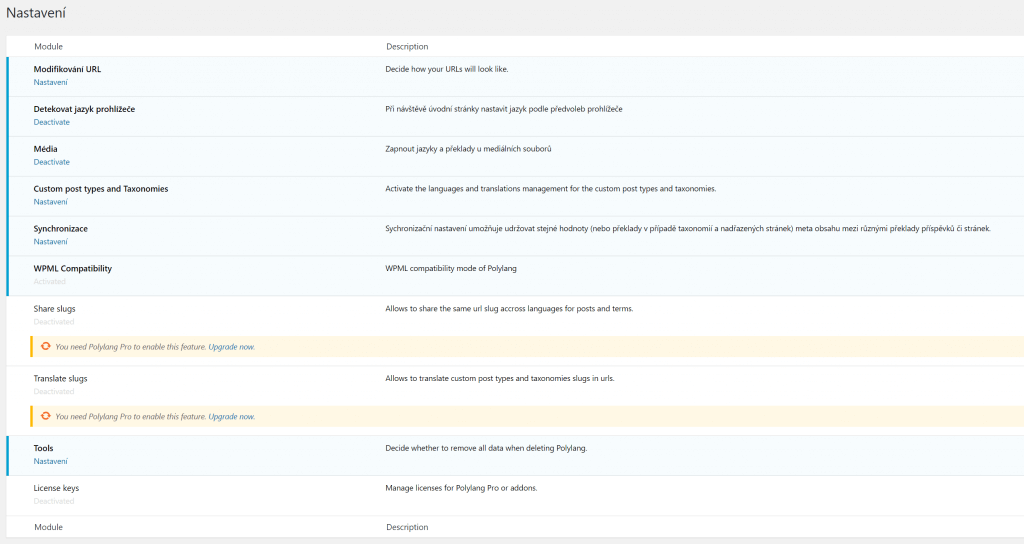This screenshot has width=1024, height=544.
Task: Click Activated status under WPML Compatibility
Action: [50, 281]
